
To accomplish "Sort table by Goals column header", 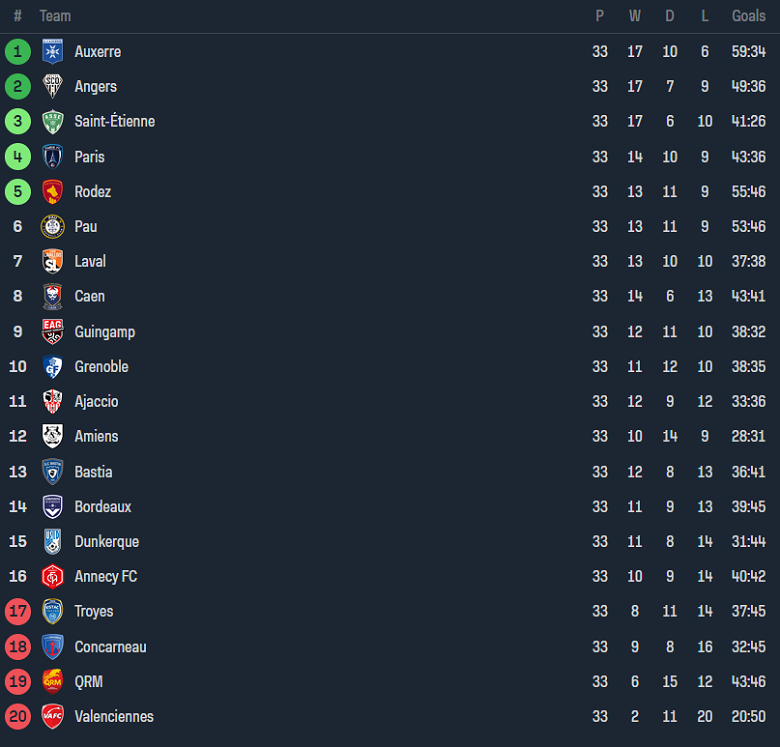I will [x=748, y=16].
